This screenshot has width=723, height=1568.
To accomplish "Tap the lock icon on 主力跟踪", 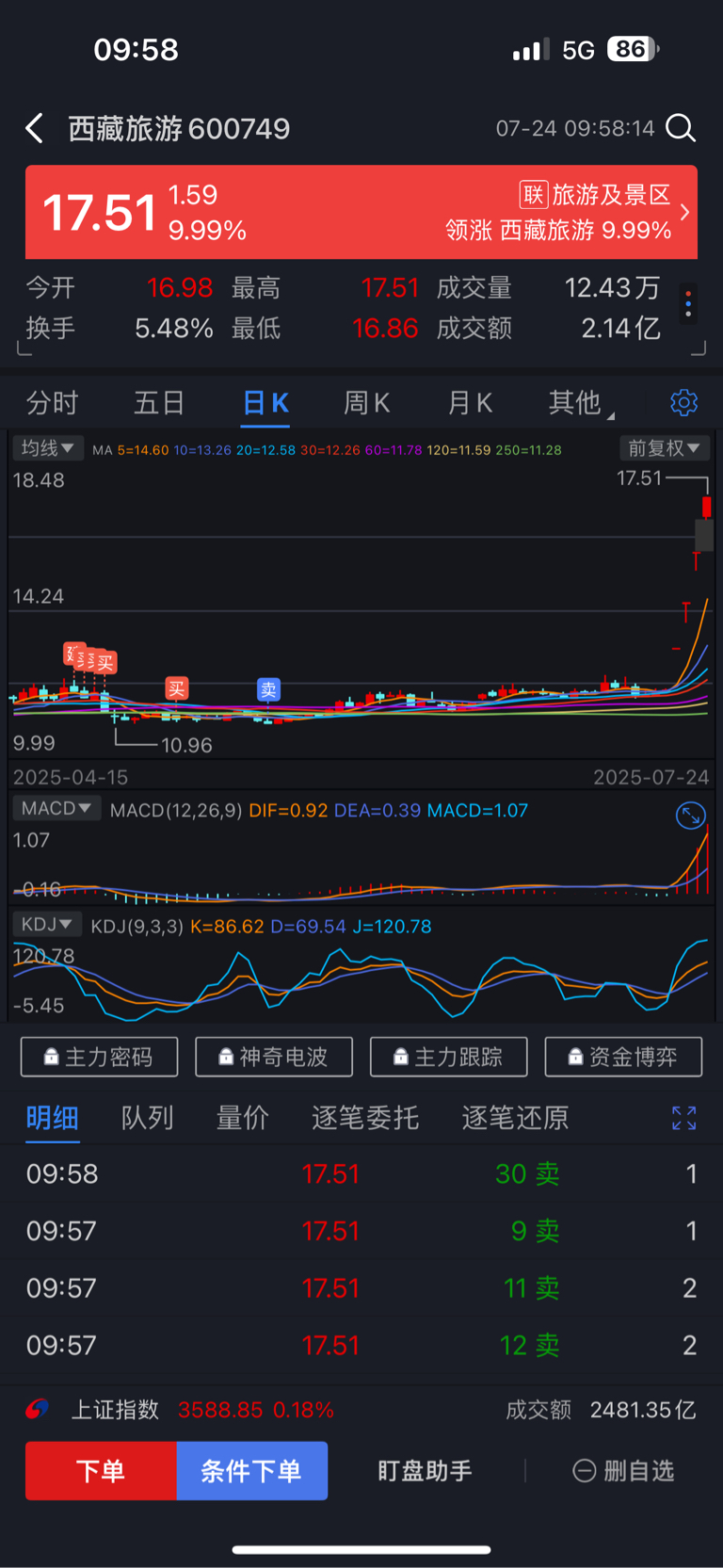I will tap(401, 1058).
